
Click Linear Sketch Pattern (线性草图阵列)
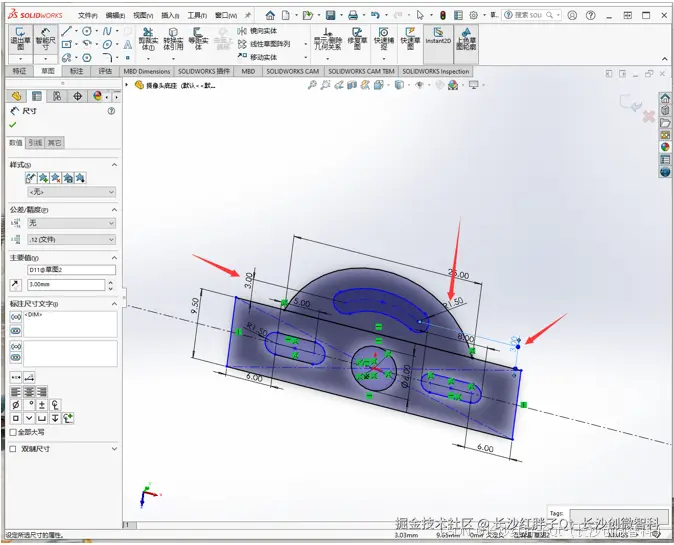[264, 44]
